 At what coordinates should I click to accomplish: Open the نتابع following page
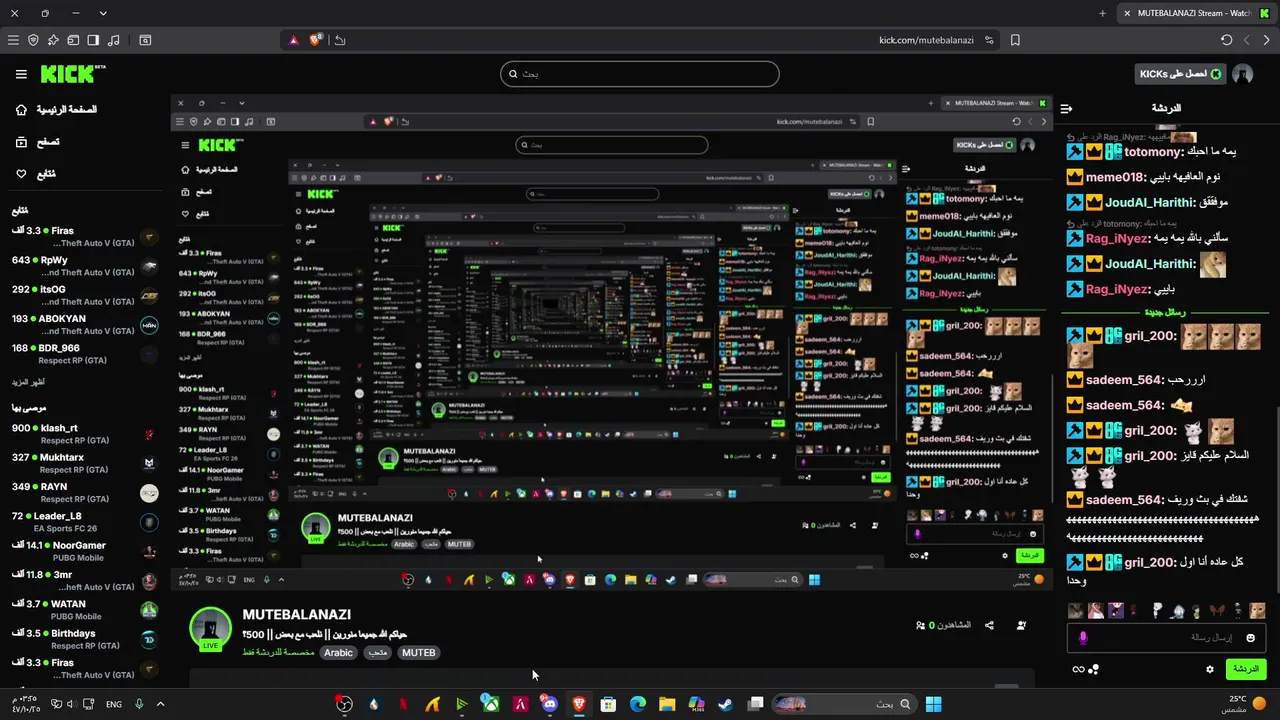point(35,174)
